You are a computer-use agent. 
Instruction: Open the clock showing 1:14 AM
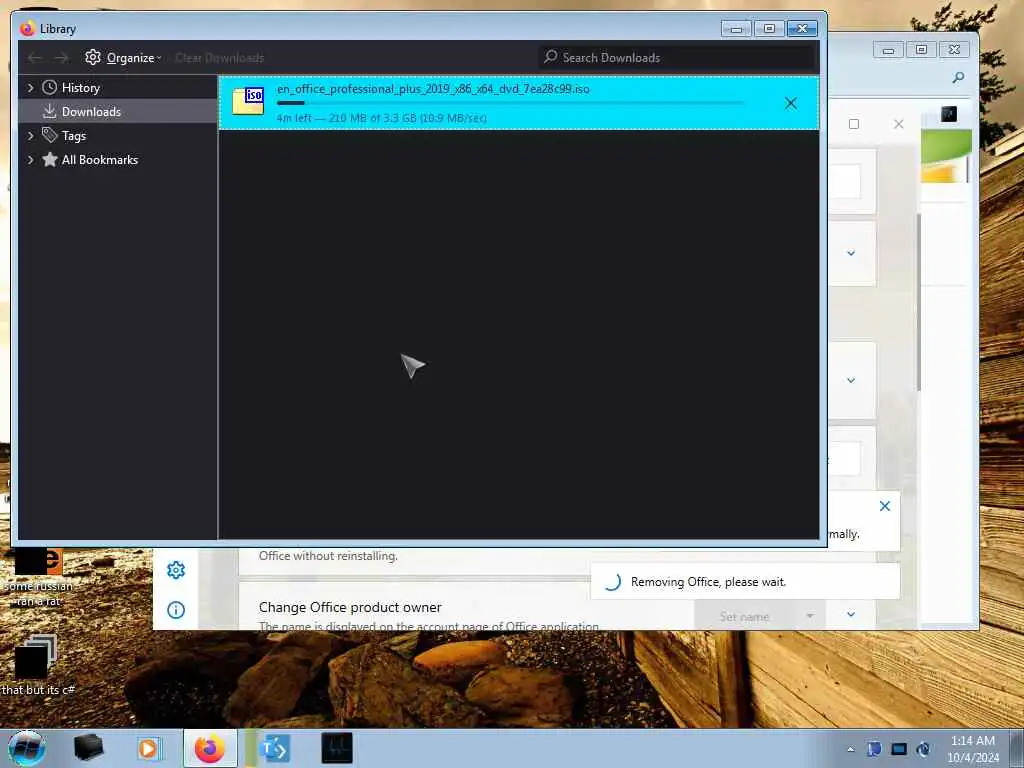coord(972,749)
